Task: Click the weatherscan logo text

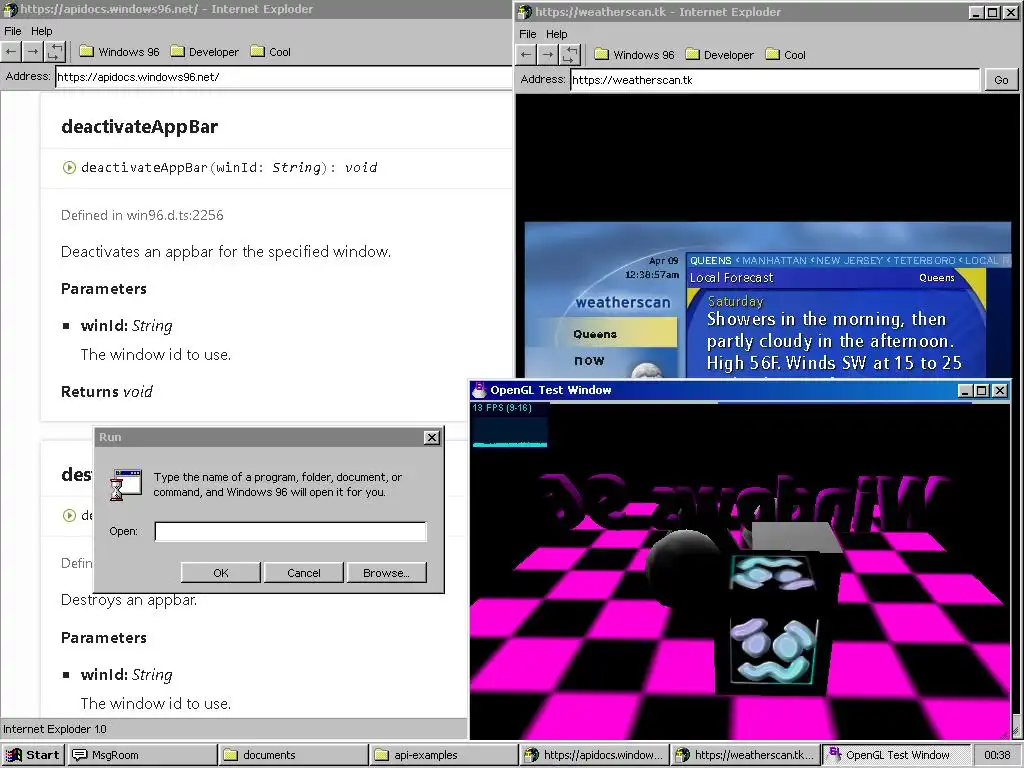Action: click(623, 302)
